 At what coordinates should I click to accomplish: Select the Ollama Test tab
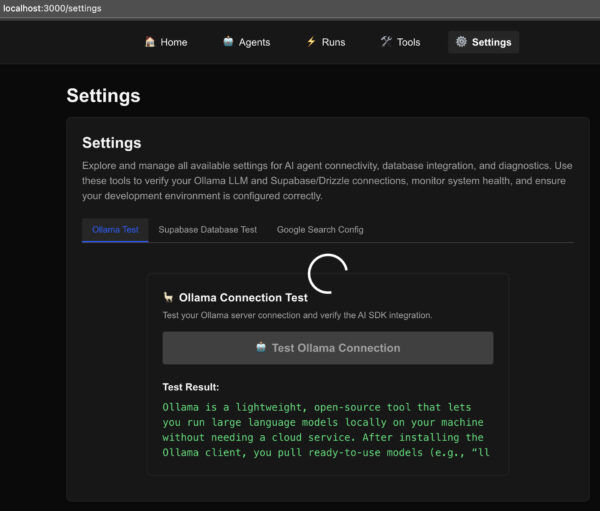(x=115, y=230)
